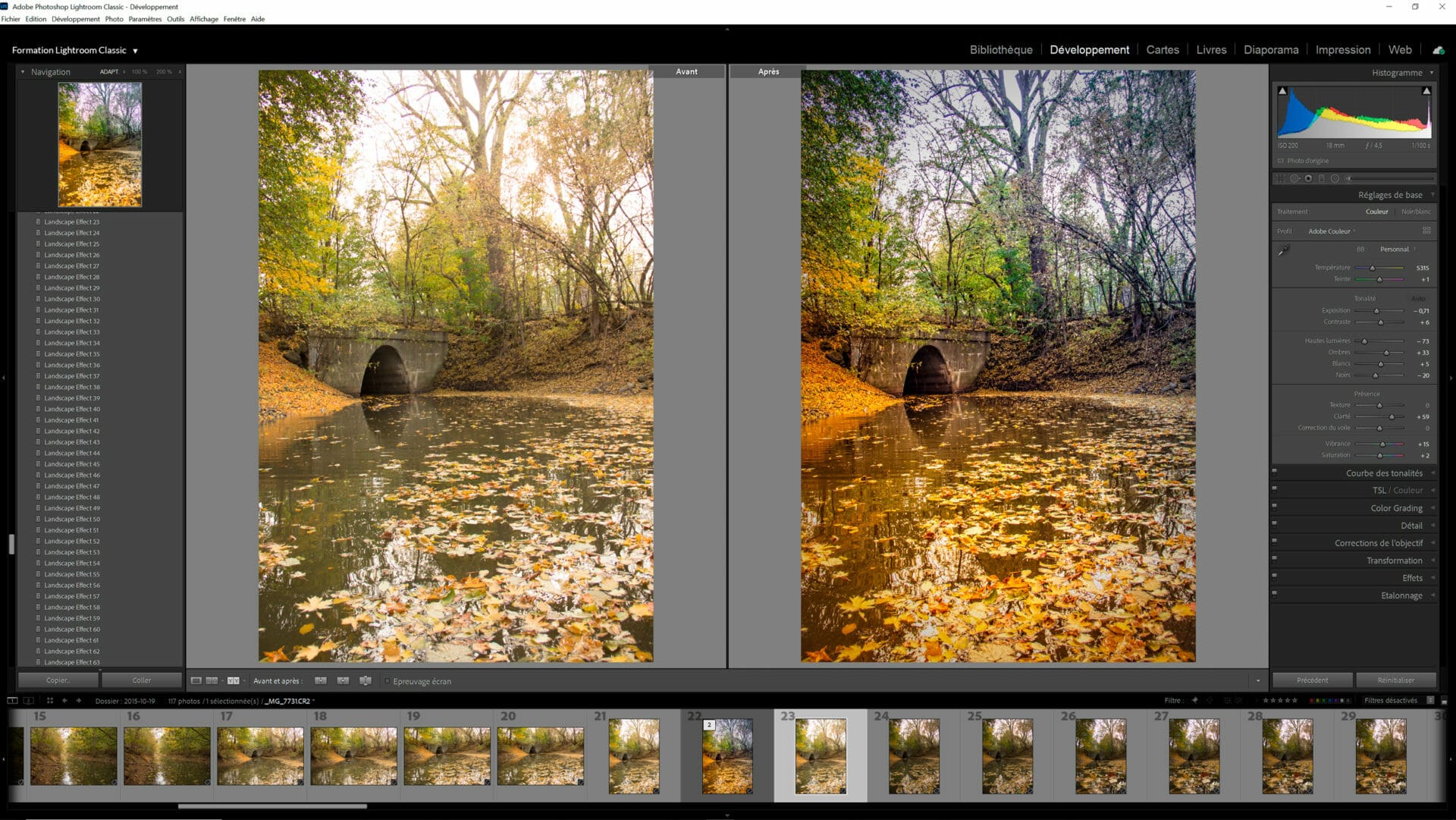Collapse the Navigation panel
Image resolution: width=1456 pixels, height=820 pixels.
24,71
